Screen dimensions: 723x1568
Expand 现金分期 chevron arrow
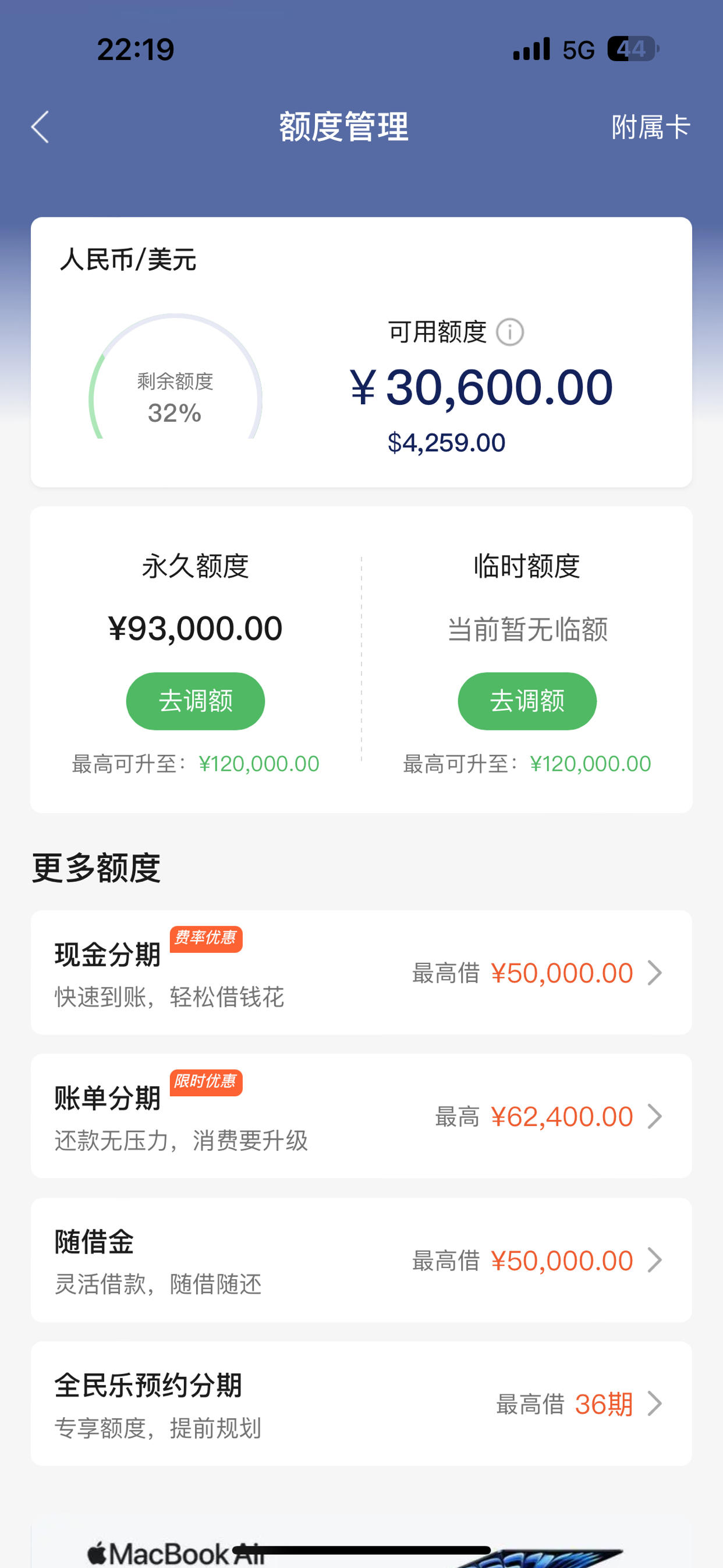[655, 973]
